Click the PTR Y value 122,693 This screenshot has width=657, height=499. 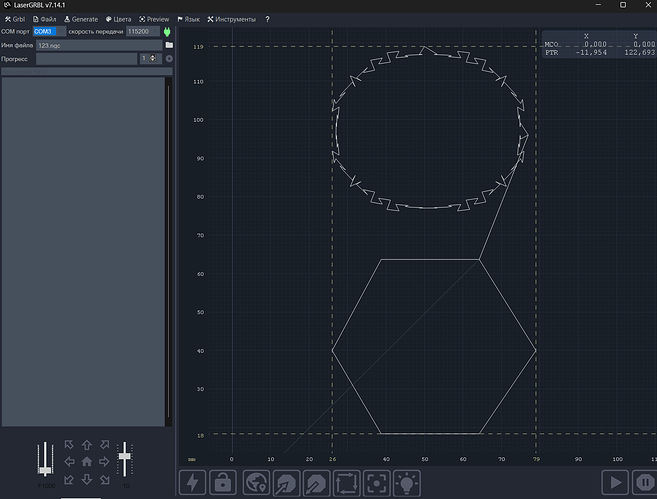click(x=639, y=52)
